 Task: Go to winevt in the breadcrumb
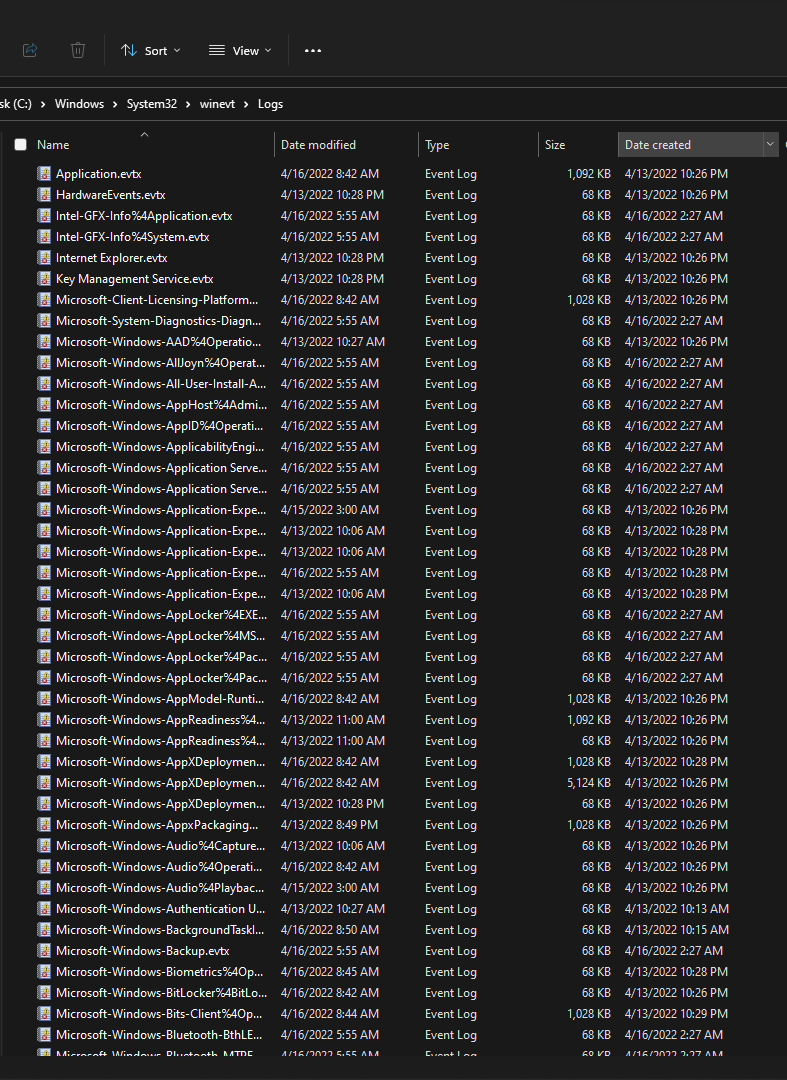(217, 104)
